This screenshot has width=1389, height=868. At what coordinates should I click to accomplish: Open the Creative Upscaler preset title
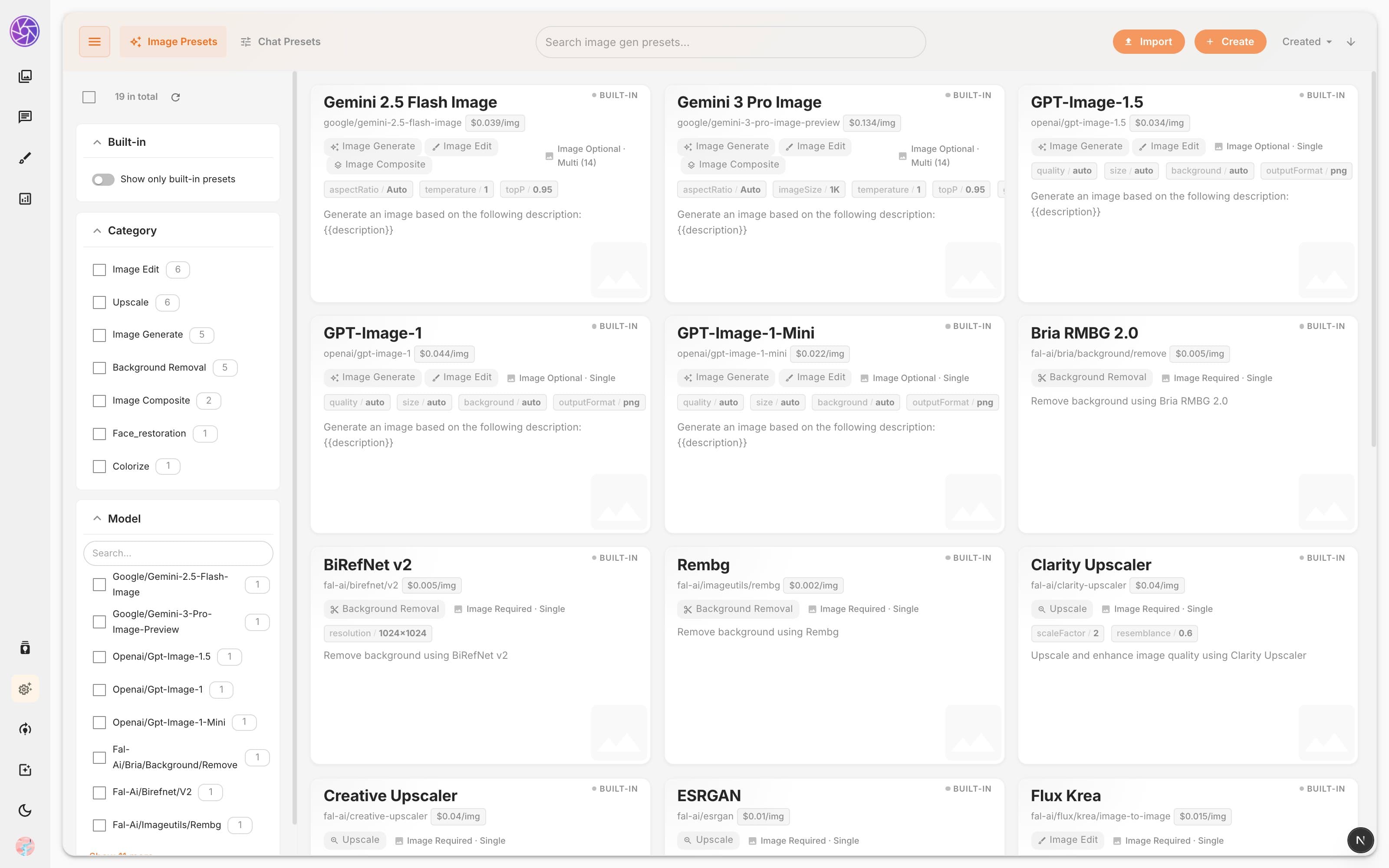pos(390,796)
